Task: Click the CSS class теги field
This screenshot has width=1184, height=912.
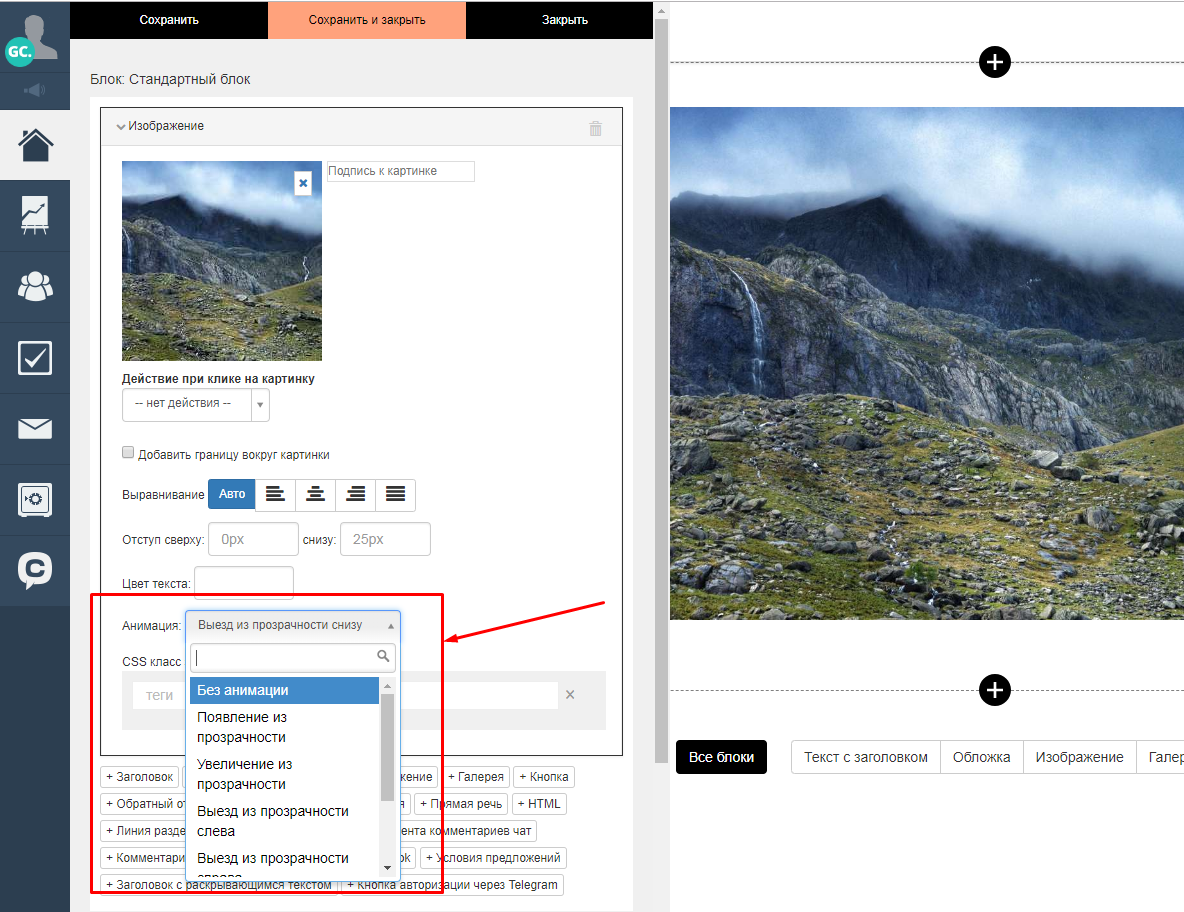Action: point(345,695)
